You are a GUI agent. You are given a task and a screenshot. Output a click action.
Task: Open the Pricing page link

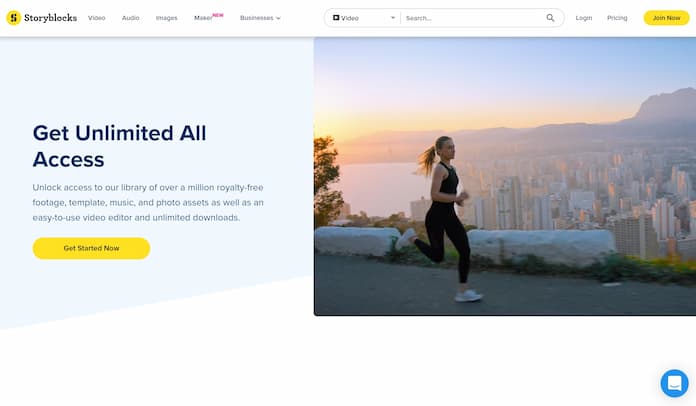(x=617, y=18)
